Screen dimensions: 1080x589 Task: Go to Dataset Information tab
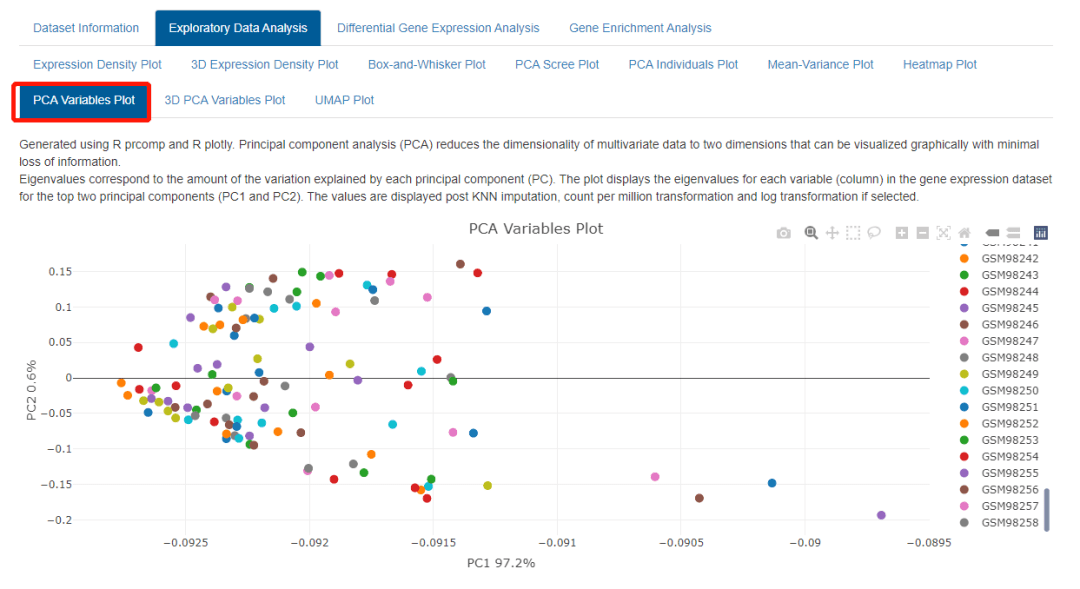[86, 28]
